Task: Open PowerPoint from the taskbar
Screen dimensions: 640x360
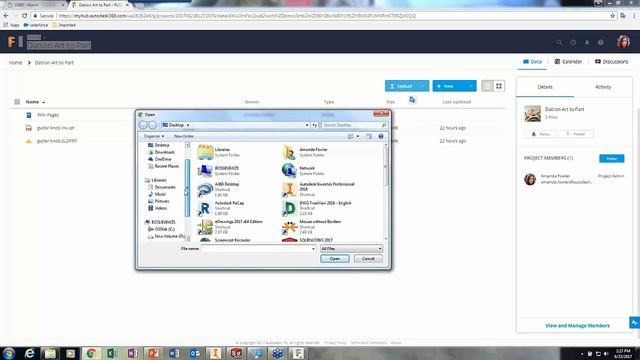Action: point(153,353)
